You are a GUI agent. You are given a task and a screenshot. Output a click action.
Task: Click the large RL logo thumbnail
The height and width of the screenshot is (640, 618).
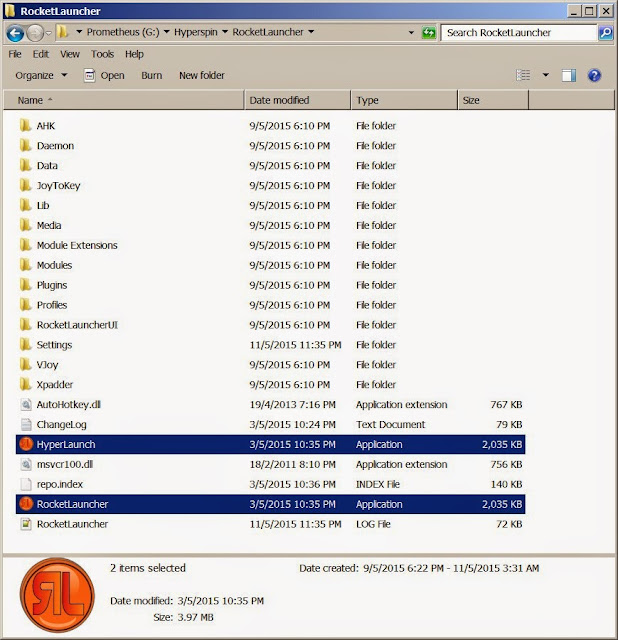57,595
